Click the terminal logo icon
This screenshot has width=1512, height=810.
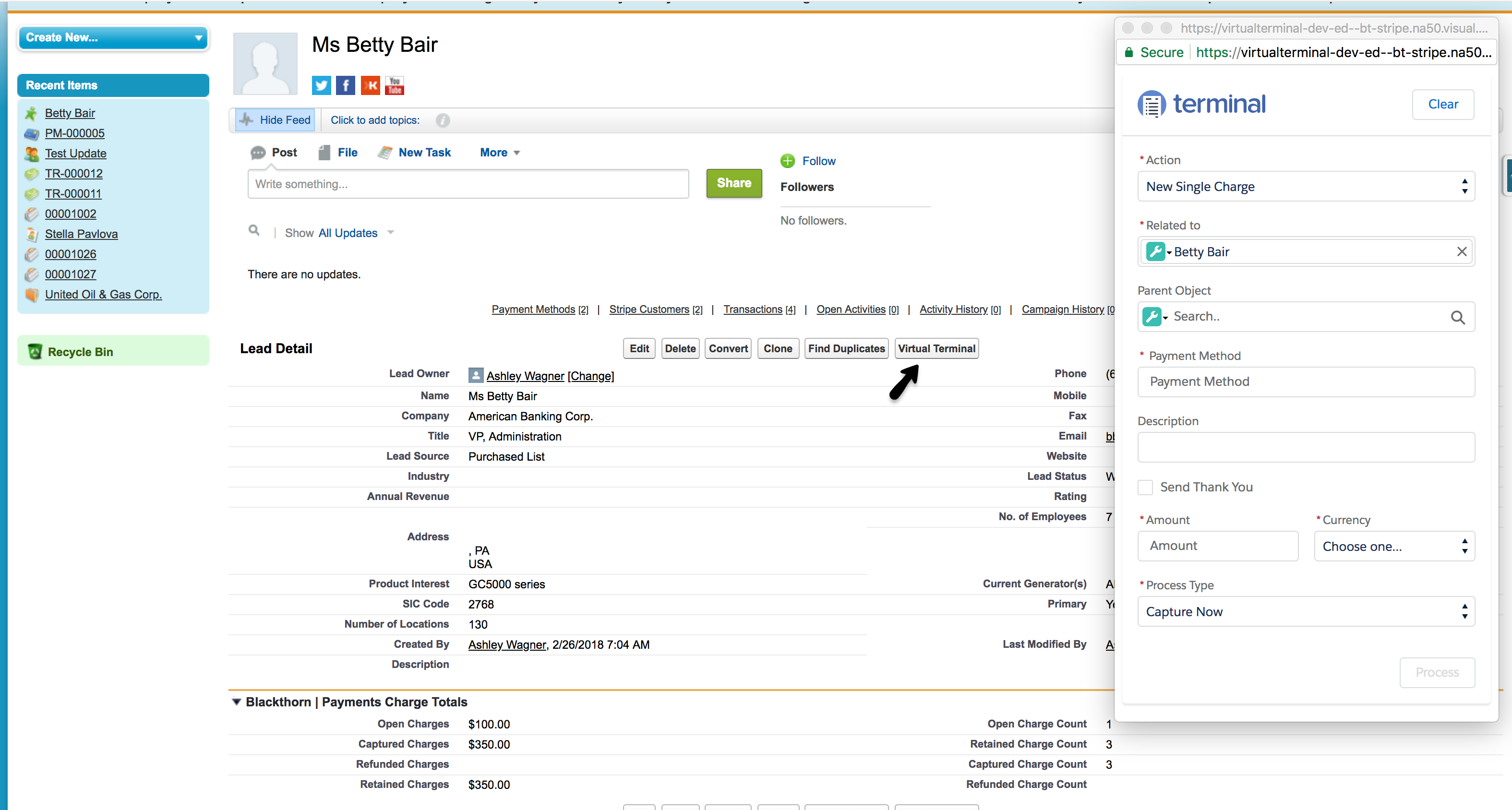pos(1152,105)
